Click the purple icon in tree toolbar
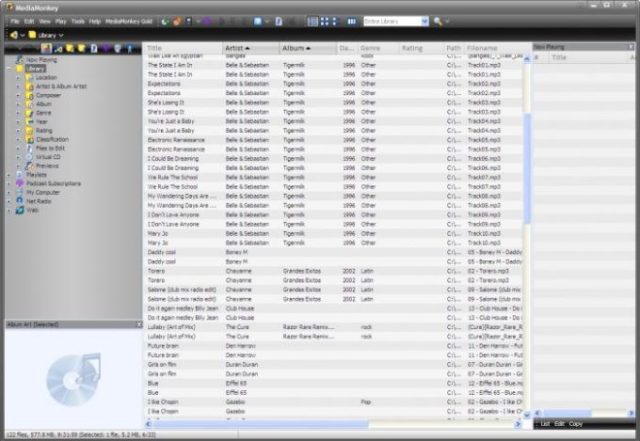The width and height of the screenshot is (640, 441). (x=106, y=49)
